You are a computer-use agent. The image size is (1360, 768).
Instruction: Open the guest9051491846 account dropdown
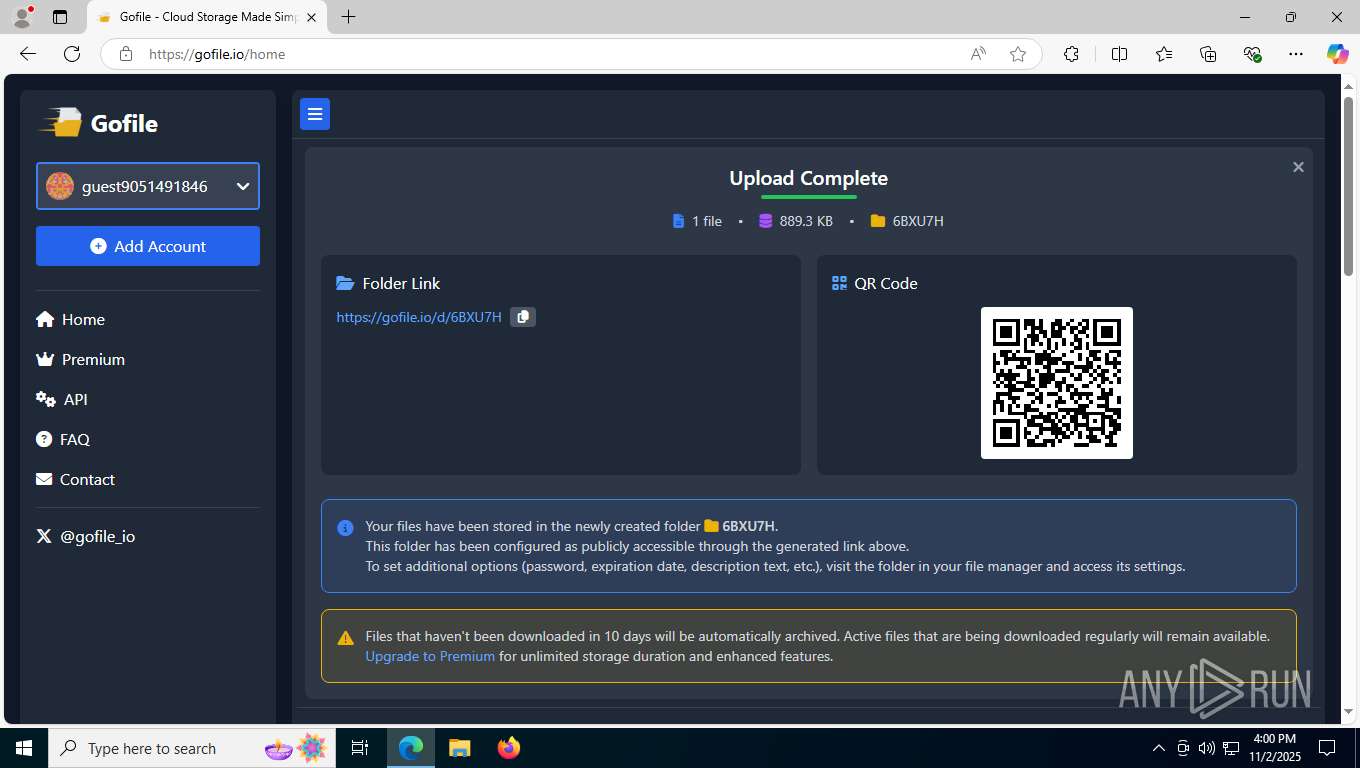[148, 186]
